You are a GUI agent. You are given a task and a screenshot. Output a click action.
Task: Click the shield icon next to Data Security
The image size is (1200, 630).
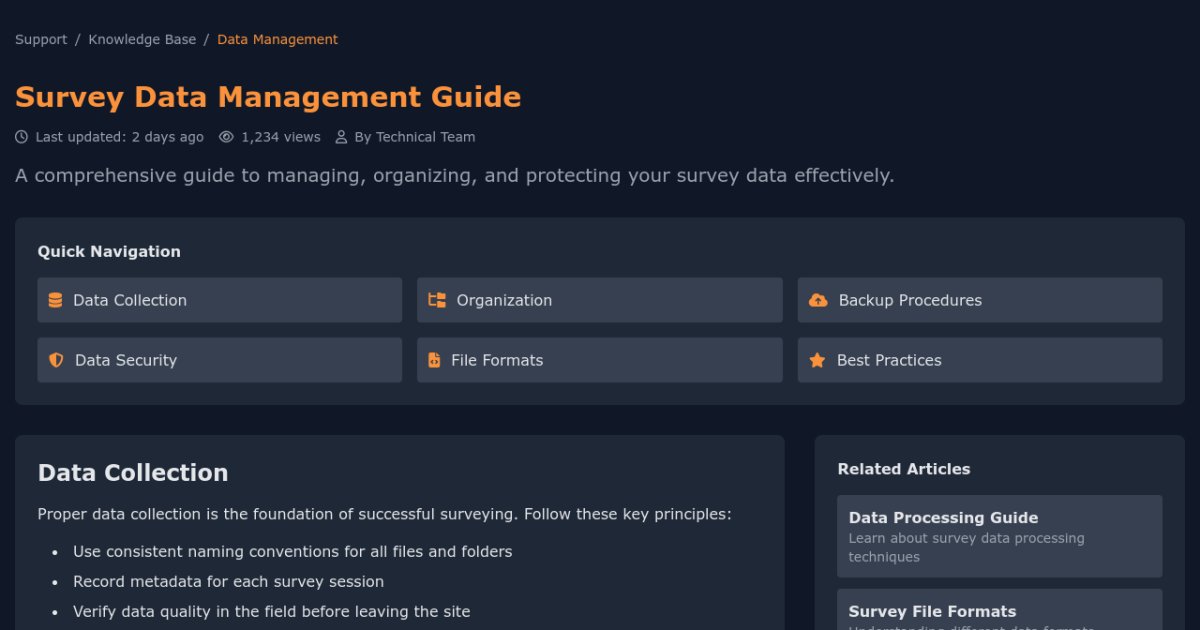56,359
